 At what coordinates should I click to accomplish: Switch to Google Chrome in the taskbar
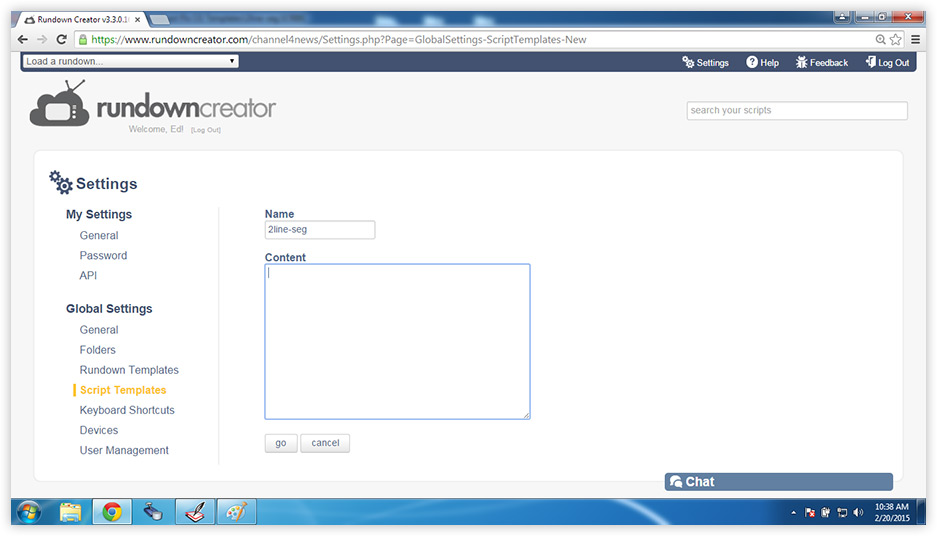click(112, 512)
